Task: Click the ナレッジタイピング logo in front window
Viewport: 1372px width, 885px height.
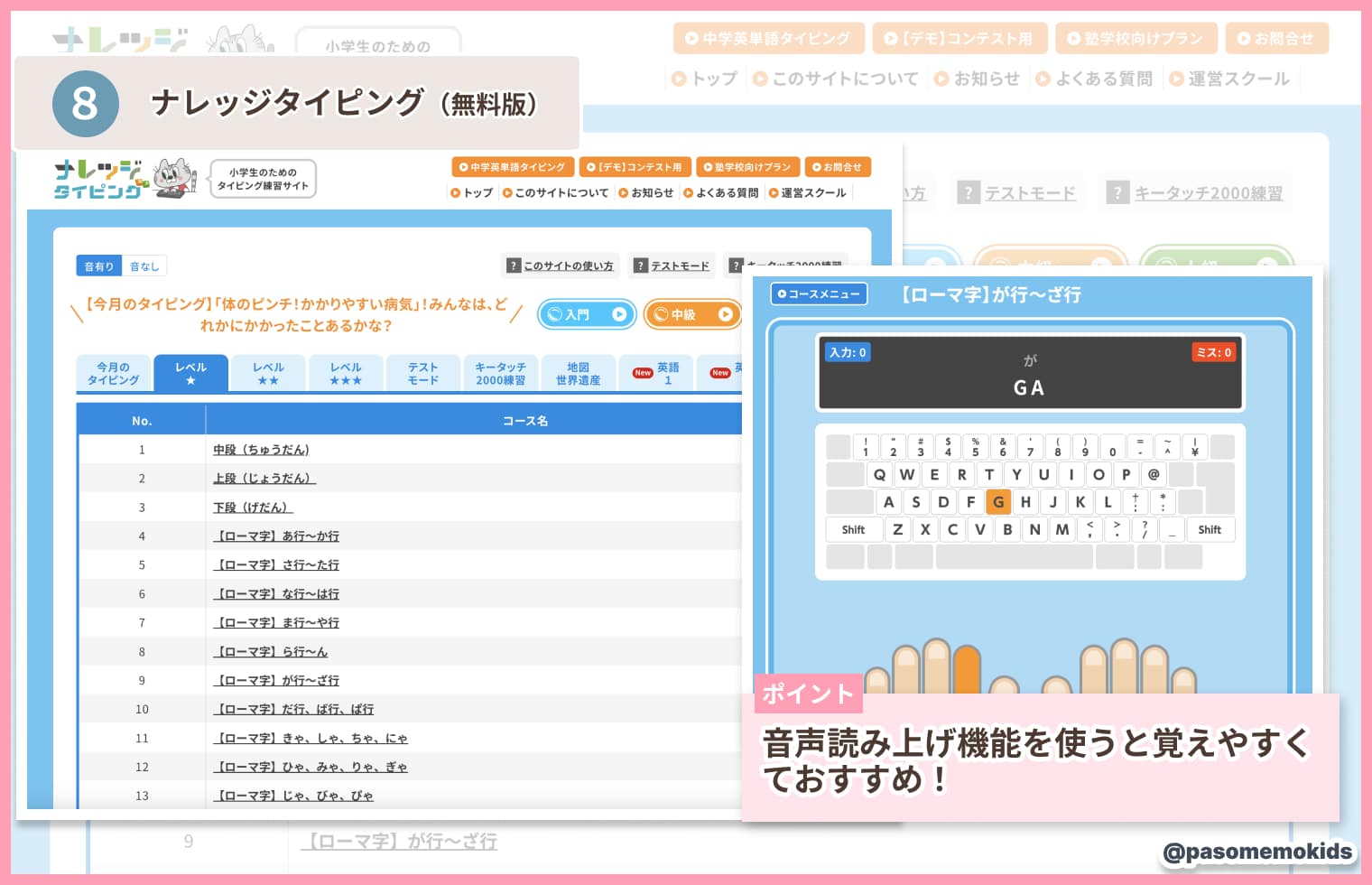Action: 99,179
